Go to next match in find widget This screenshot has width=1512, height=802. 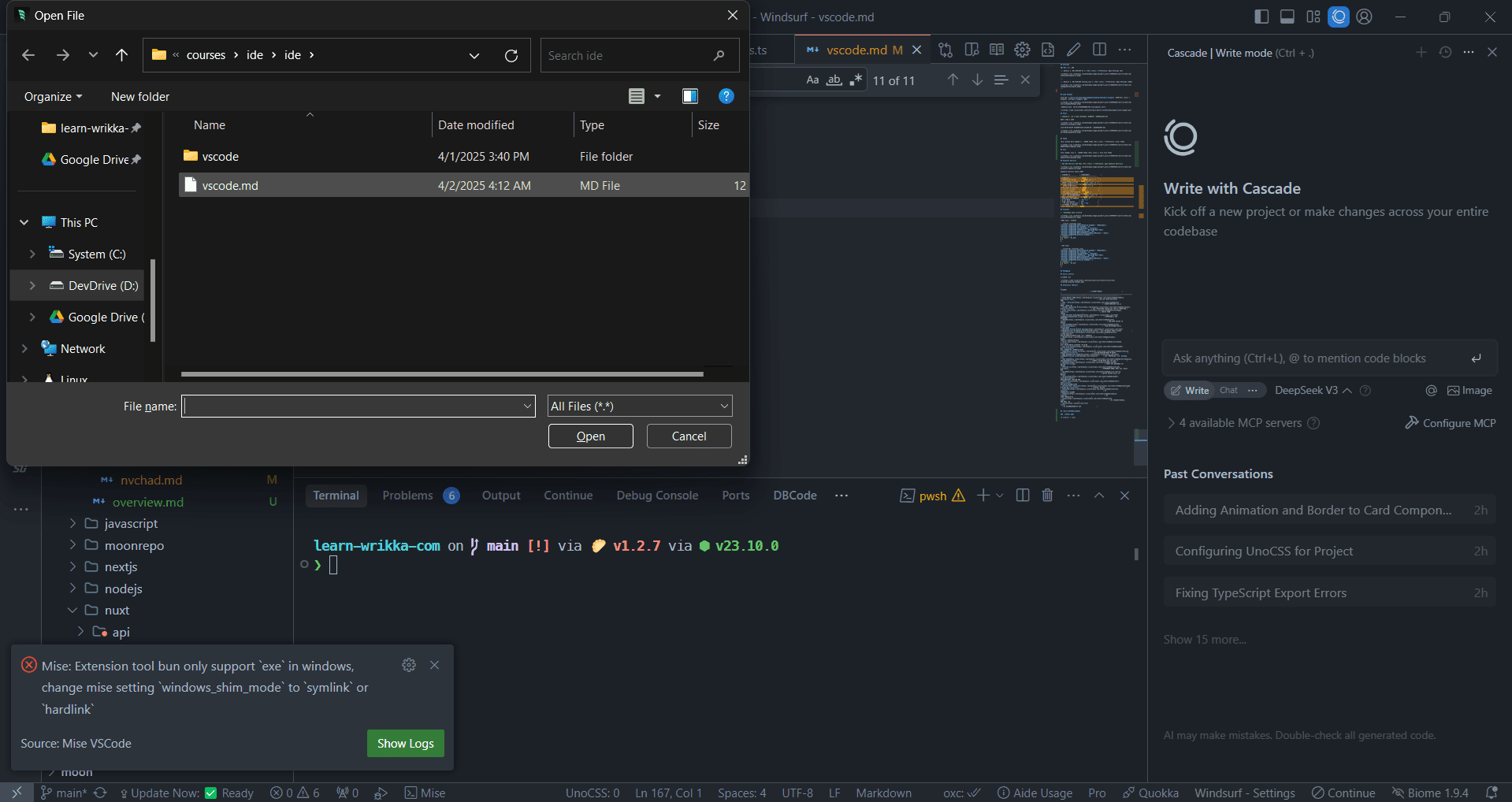(x=977, y=80)
